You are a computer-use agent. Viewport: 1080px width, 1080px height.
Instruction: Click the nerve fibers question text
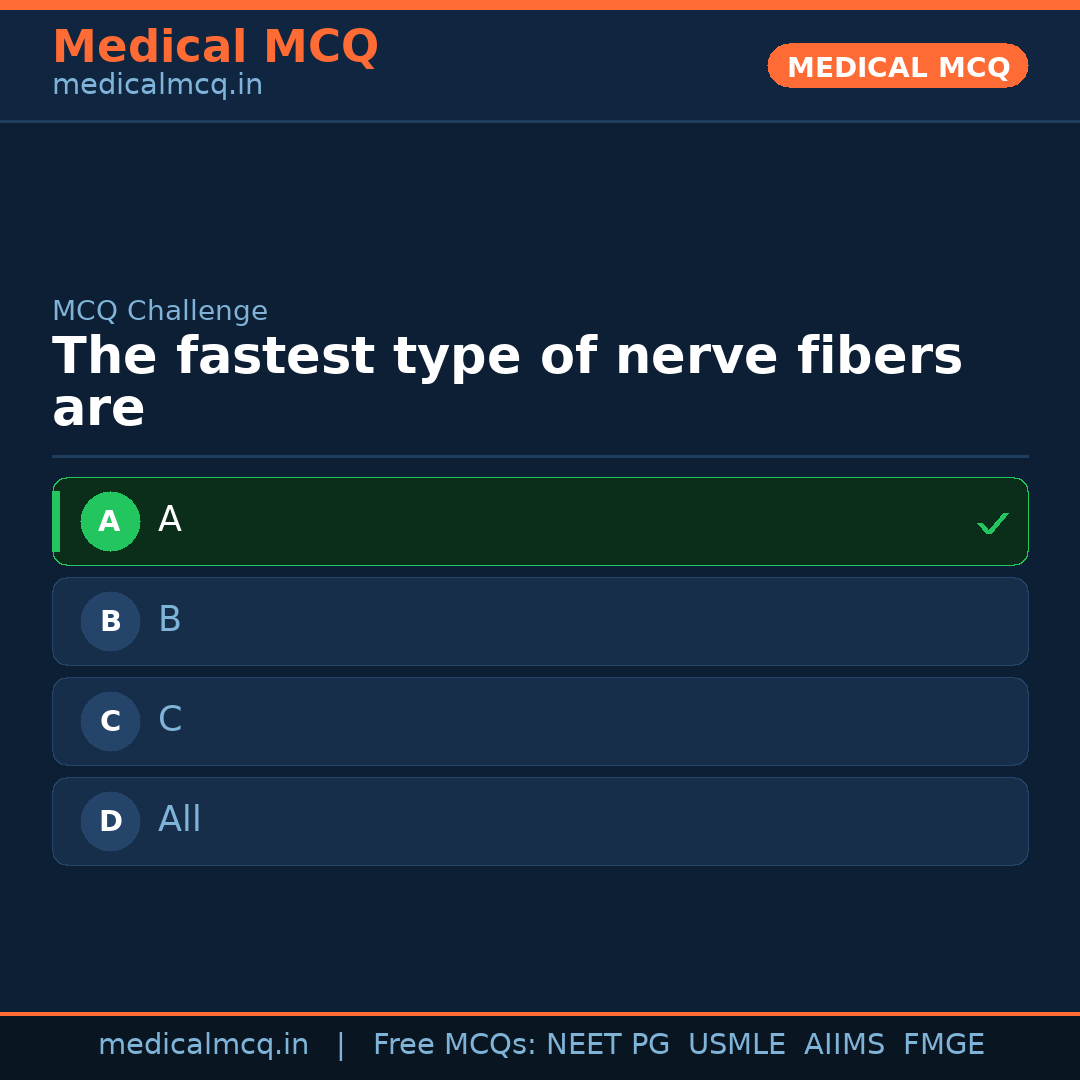(507, 382)
